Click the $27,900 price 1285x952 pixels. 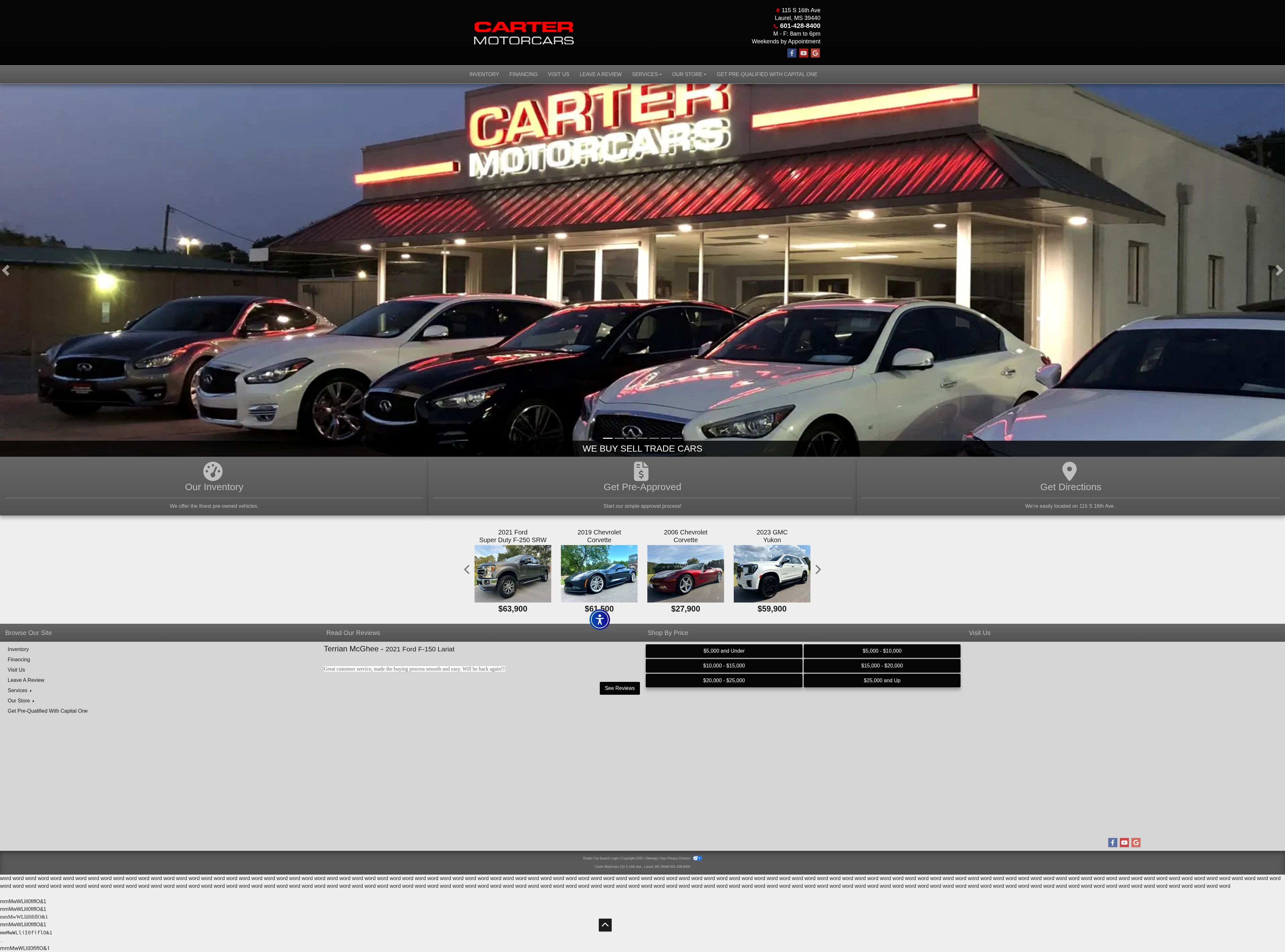(686, 609)
